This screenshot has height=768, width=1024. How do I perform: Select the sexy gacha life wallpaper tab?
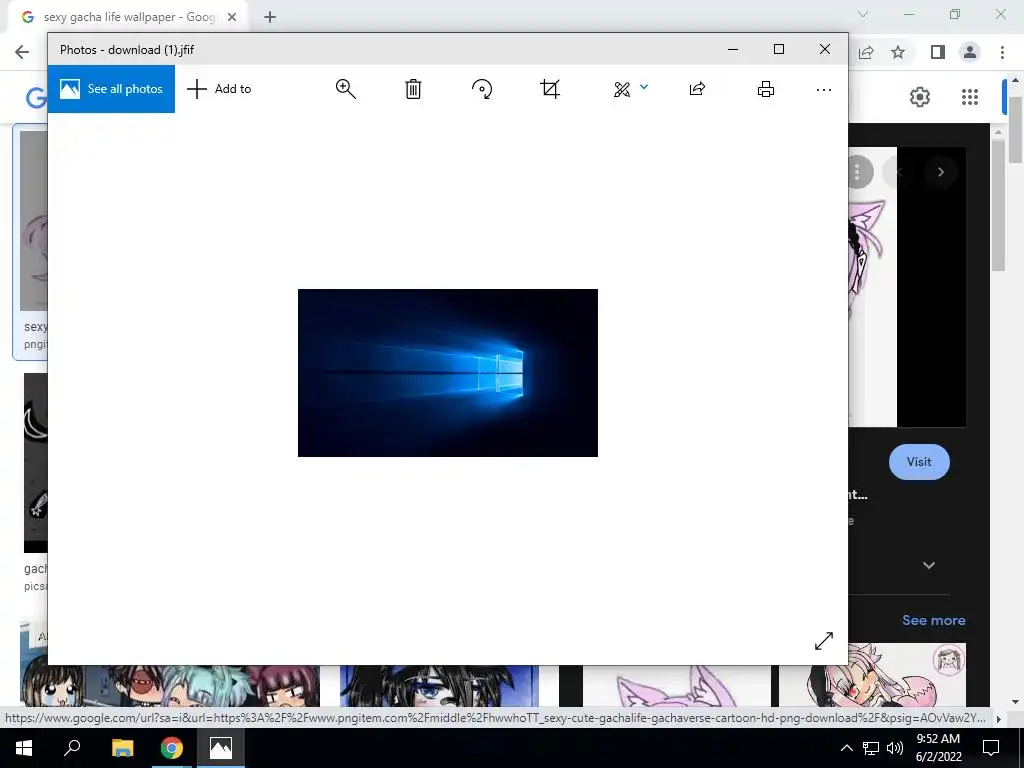point(129,18)
